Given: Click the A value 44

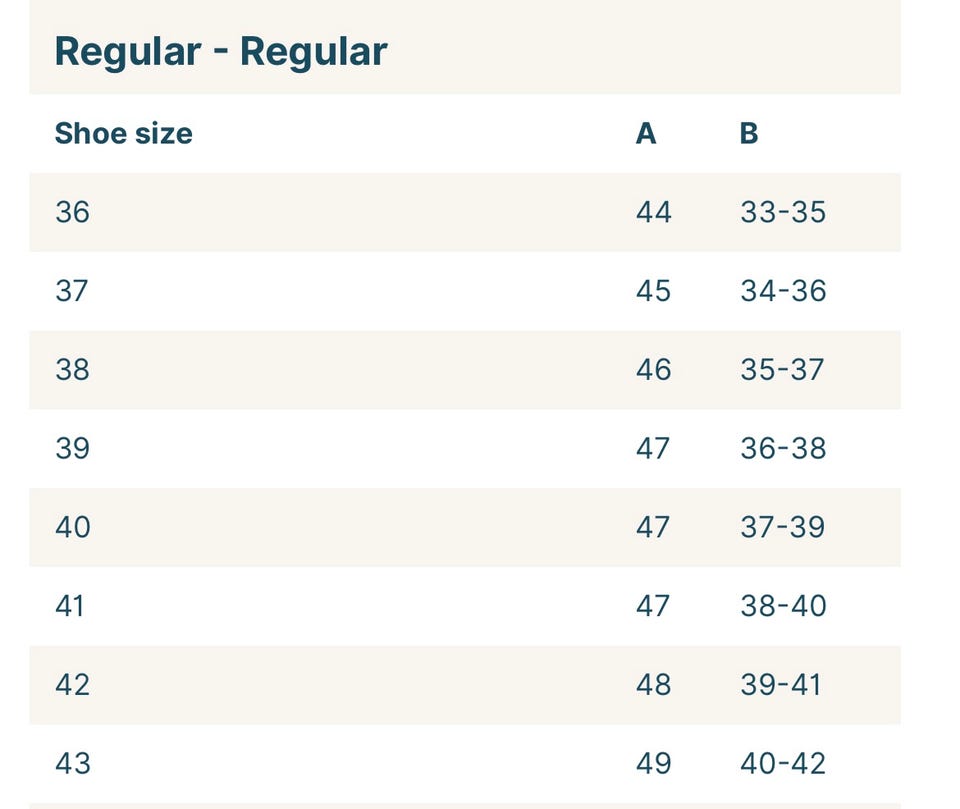Looking at the screenshot, I should [x=654, y=212].
